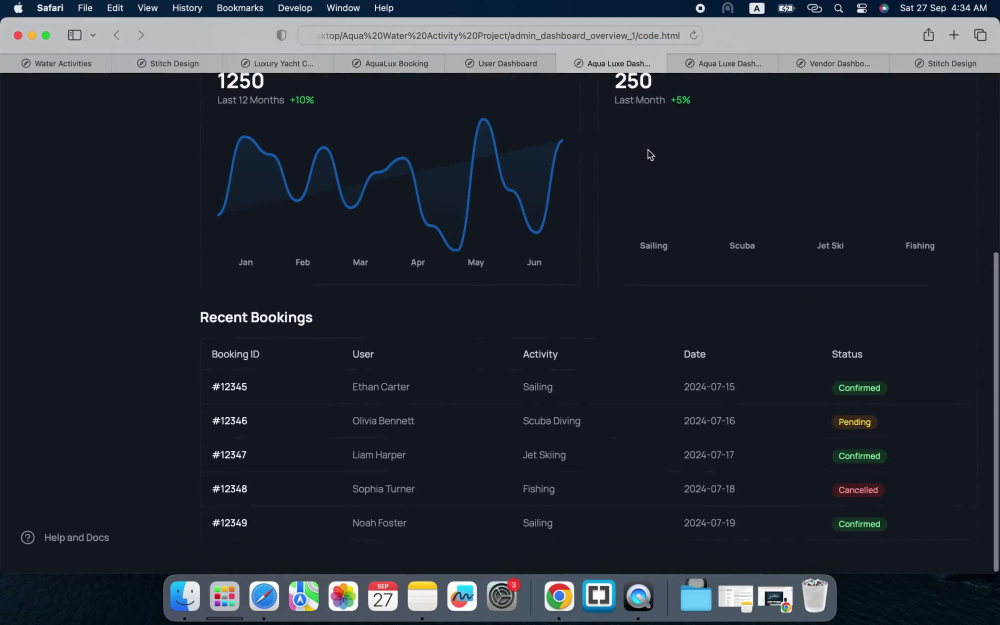Click the Booking ID column header
The width and height of the screenshot is (1000, 625).
tap(235, 354)
